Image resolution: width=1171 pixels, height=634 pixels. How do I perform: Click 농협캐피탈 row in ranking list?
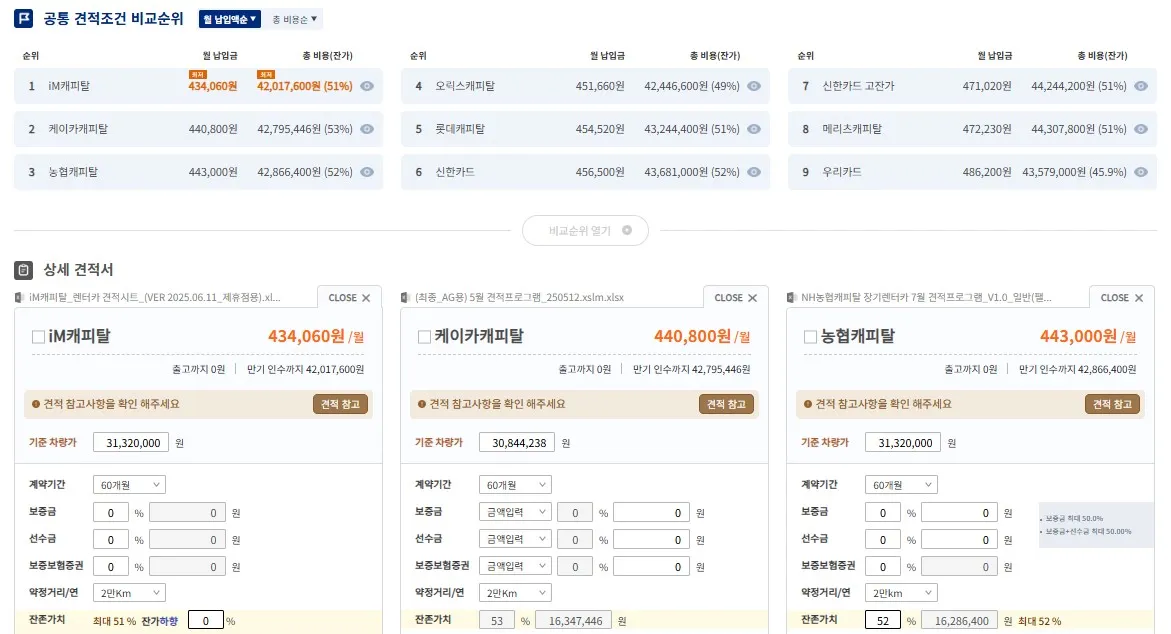point(198,172)
